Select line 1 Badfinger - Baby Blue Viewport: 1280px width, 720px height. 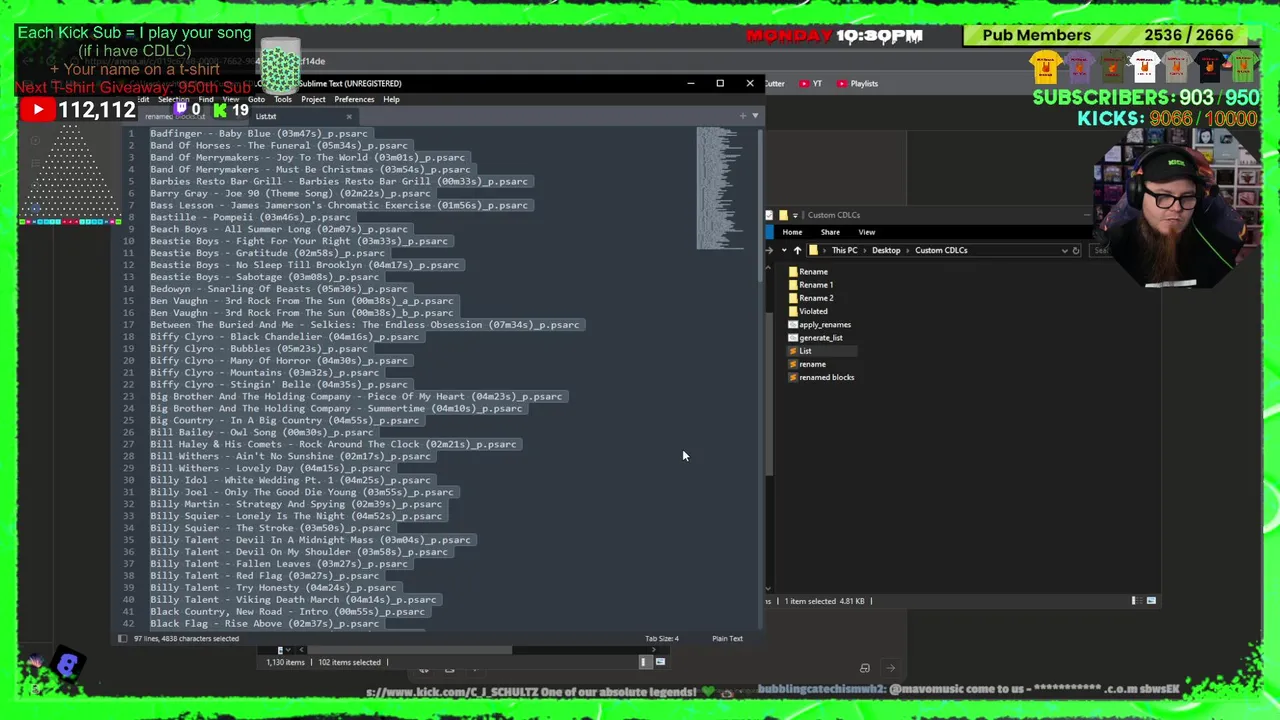[259, 133]
